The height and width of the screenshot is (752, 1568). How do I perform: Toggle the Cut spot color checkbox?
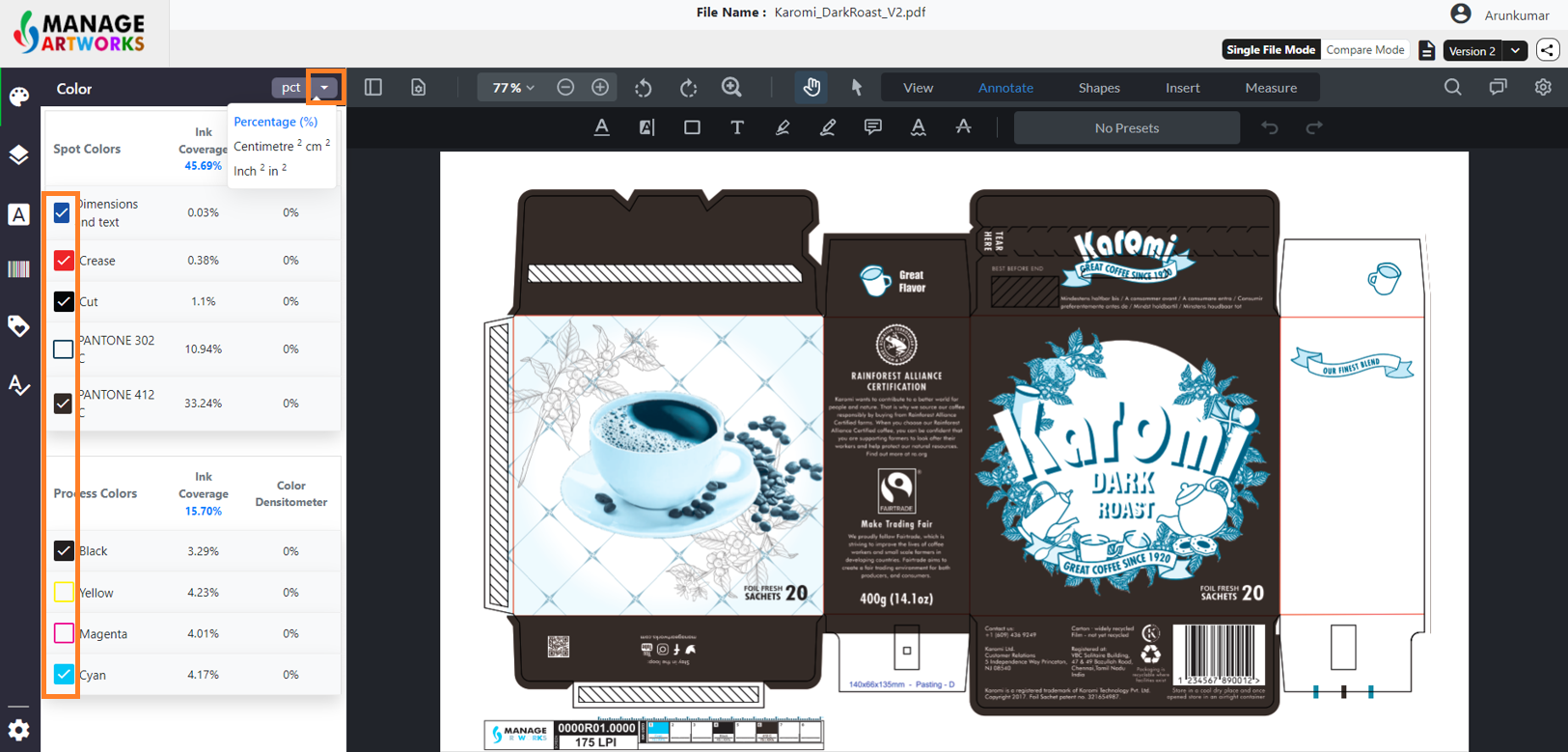pos(63,301)
